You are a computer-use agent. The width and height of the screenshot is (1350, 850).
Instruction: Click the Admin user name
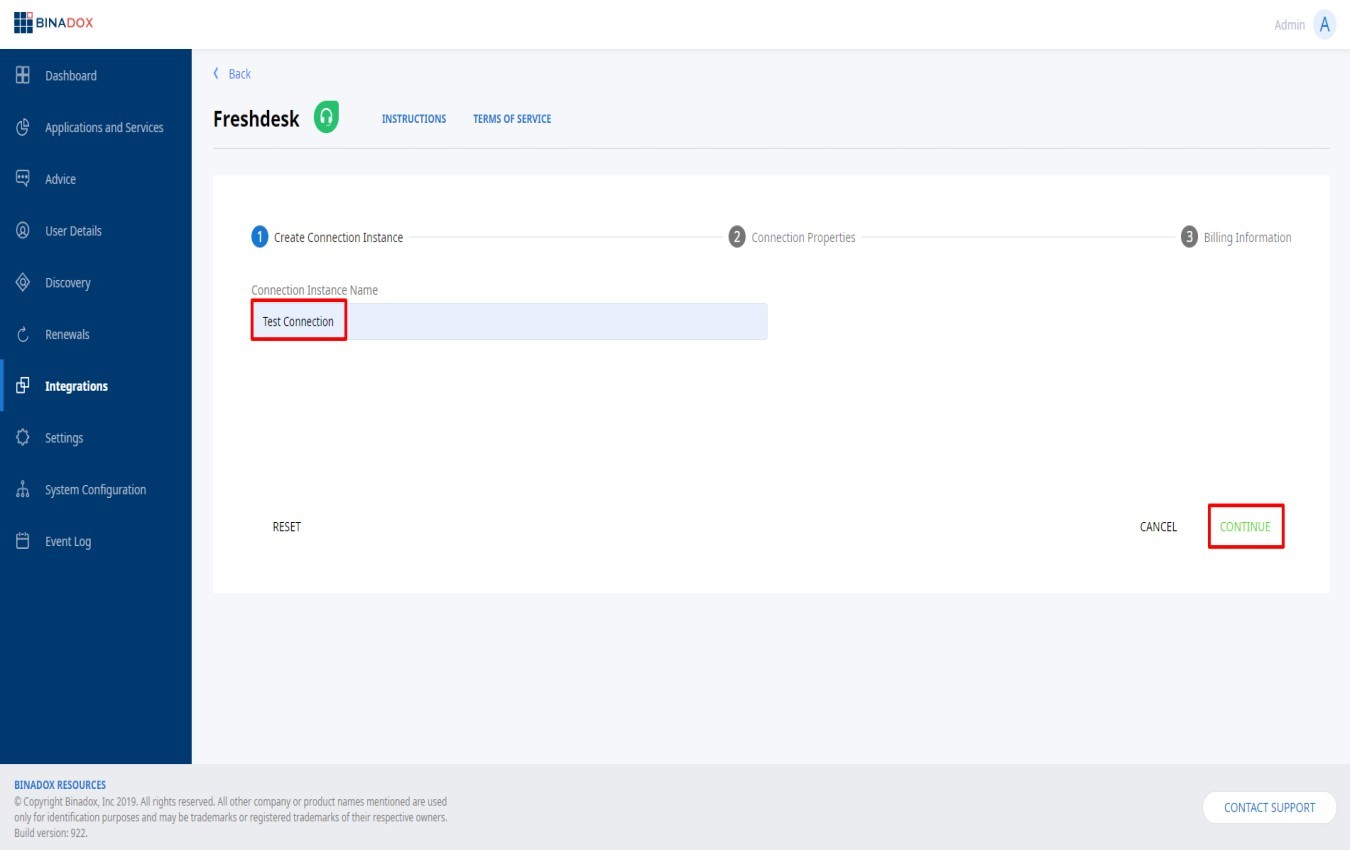click(x=1289, y=25)
